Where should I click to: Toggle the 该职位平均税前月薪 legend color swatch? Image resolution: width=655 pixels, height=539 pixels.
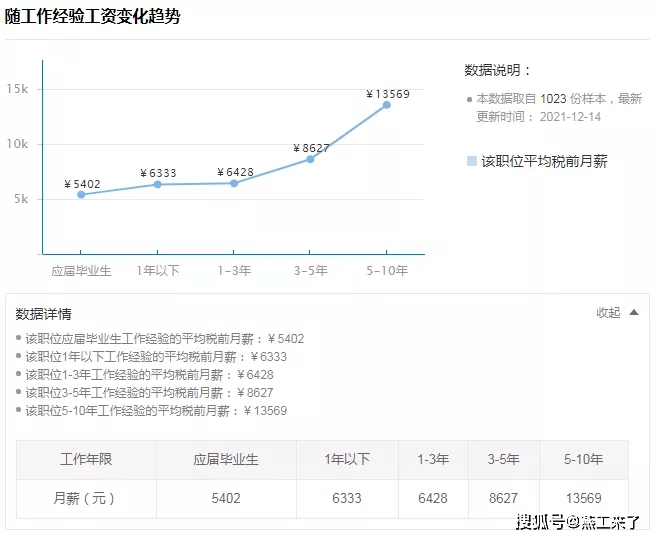tap(471, 161)
